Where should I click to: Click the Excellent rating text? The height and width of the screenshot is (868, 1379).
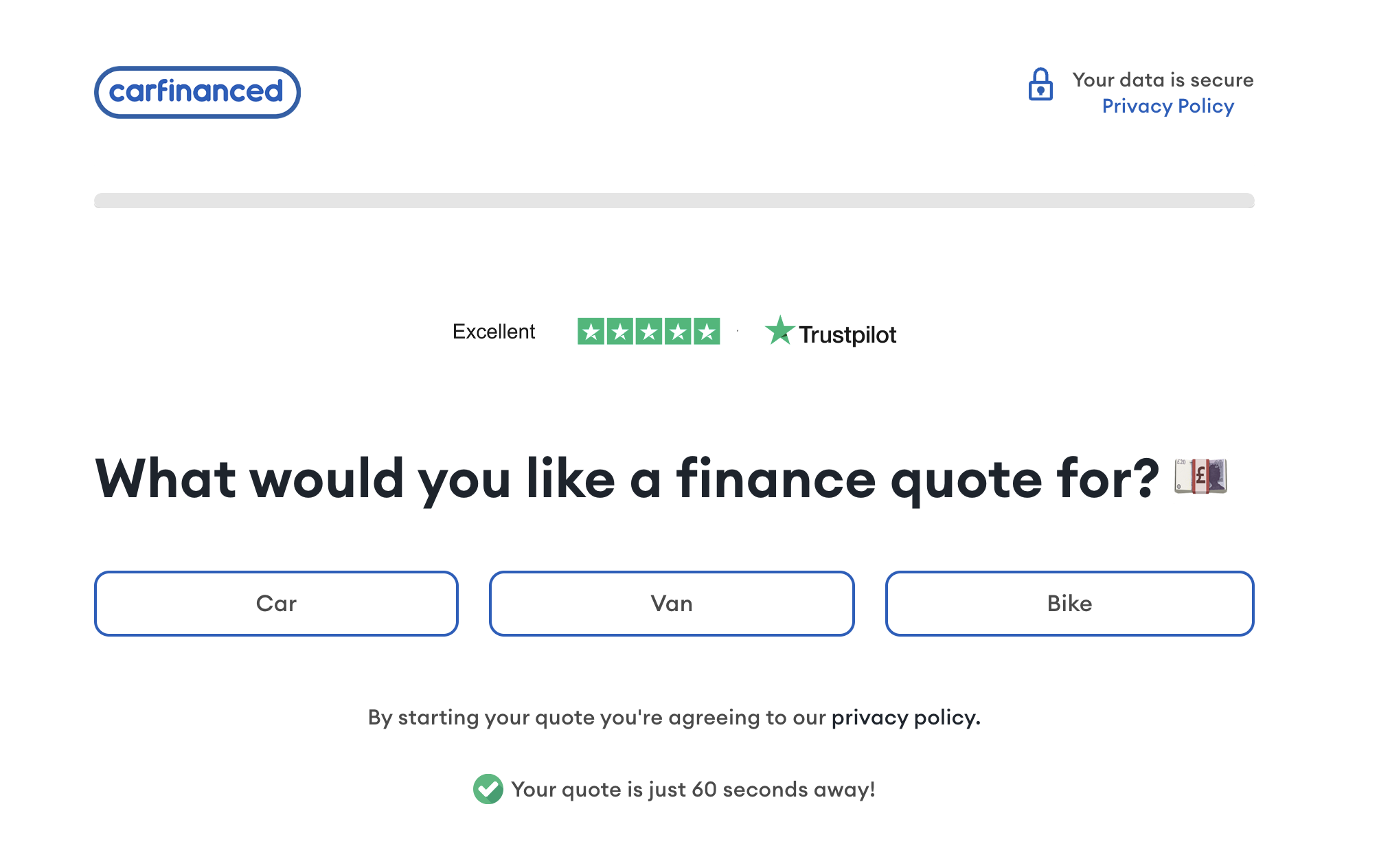pos(494,332)
